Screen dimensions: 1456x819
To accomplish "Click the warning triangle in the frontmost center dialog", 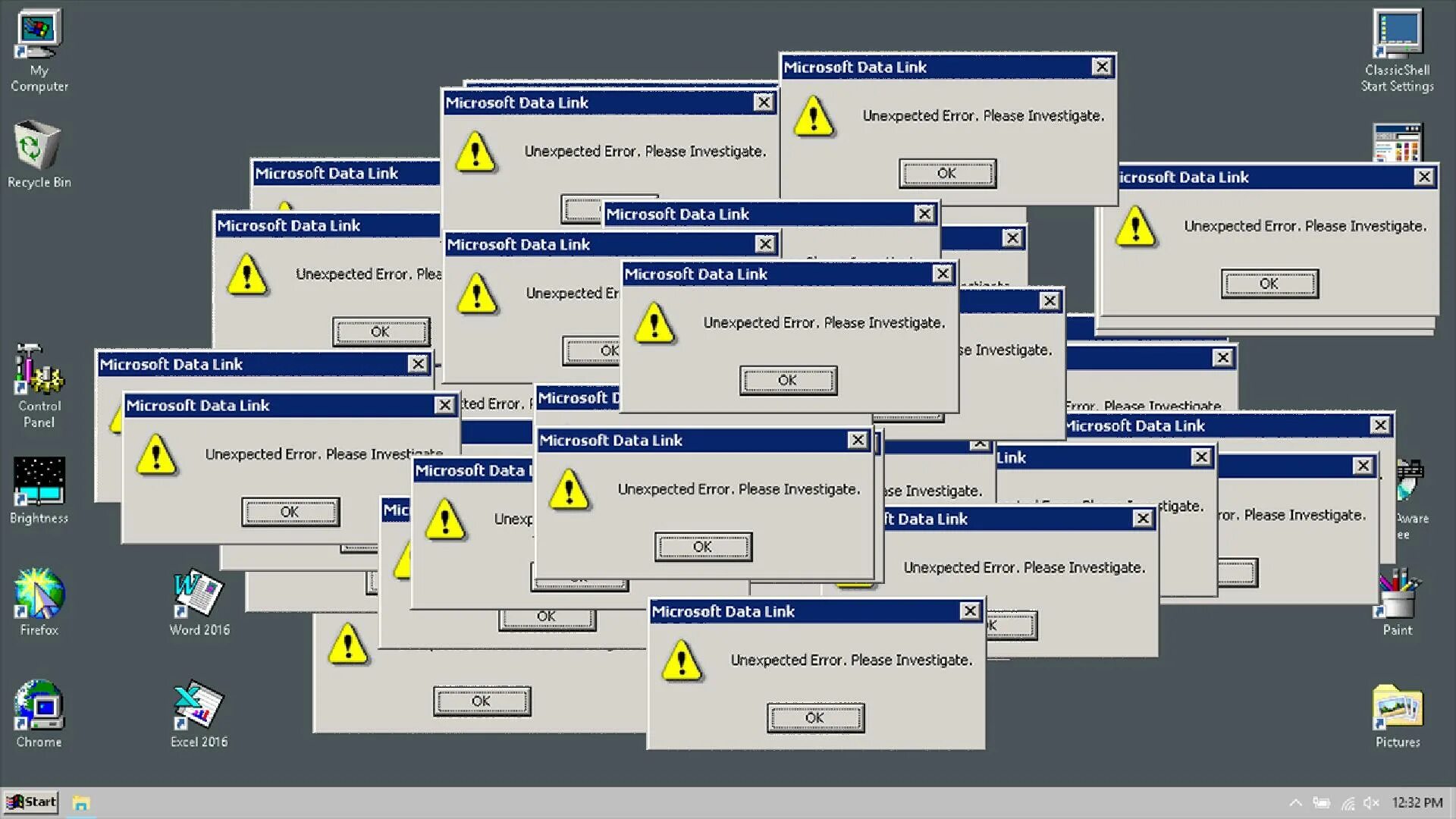I will click(x=654, y=323).
